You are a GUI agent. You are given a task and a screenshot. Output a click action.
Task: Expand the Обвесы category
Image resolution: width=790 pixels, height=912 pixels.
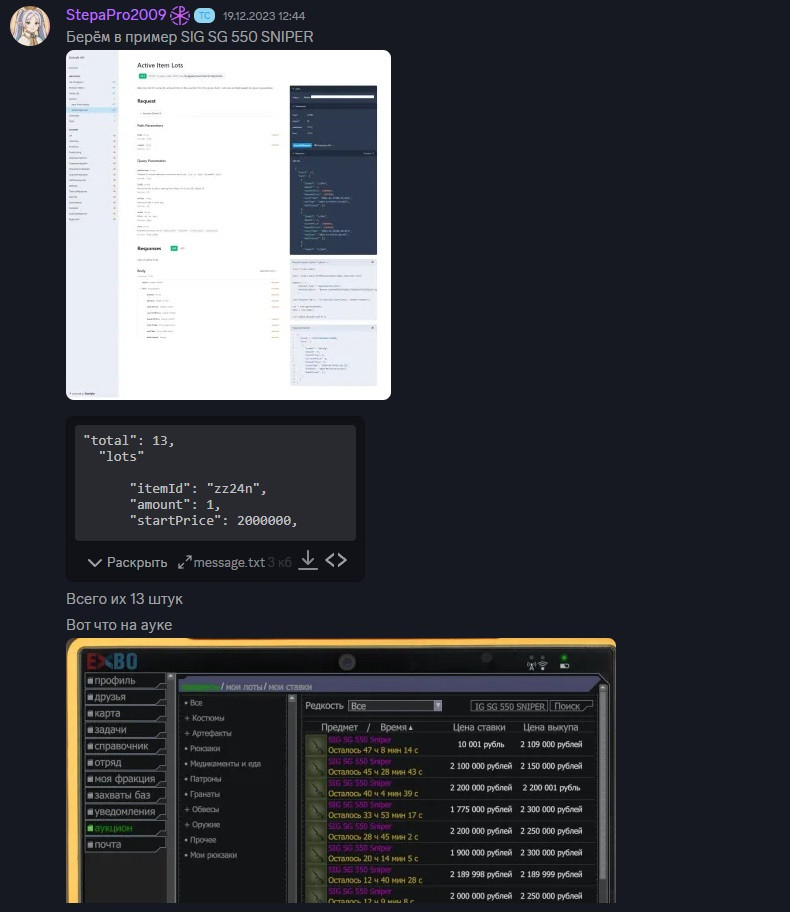(201, 809)
